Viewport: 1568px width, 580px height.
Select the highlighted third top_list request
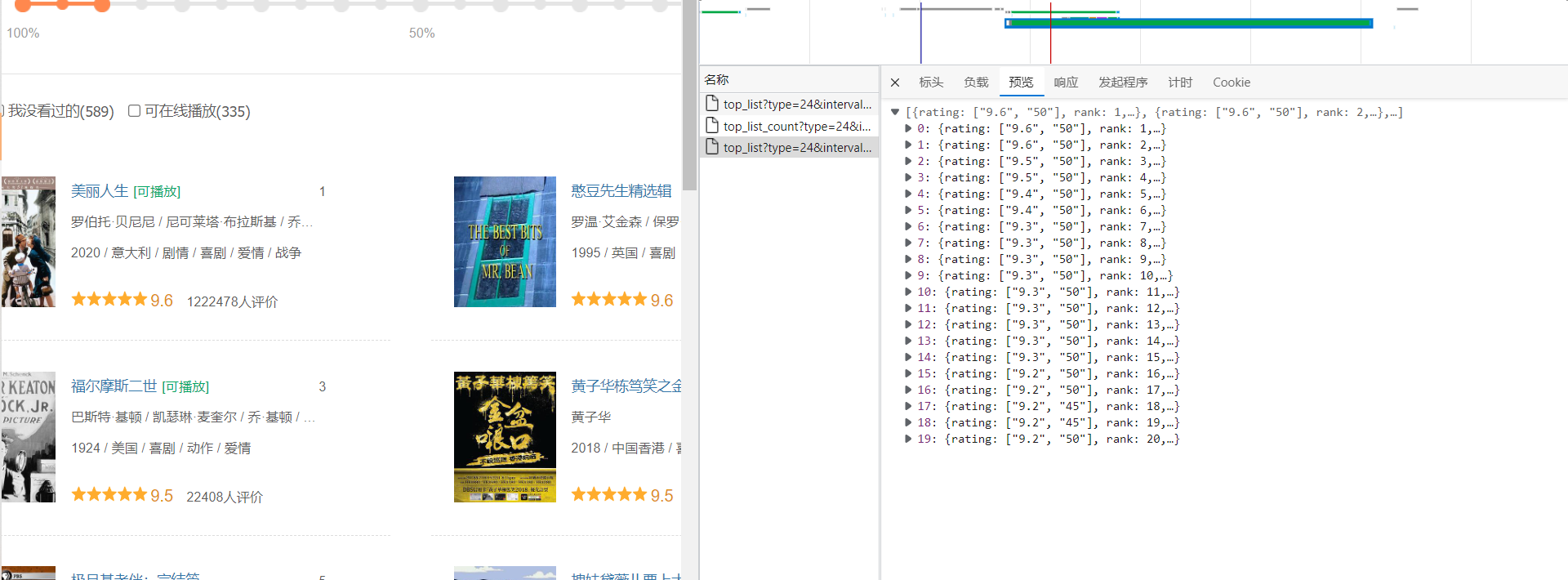tap(791, 147)
